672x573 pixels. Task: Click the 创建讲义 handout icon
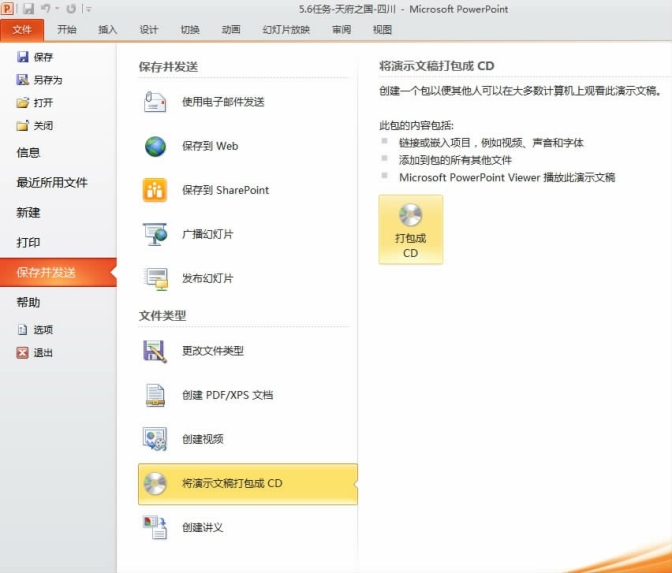pyautogui.click(x=155, y=527)
